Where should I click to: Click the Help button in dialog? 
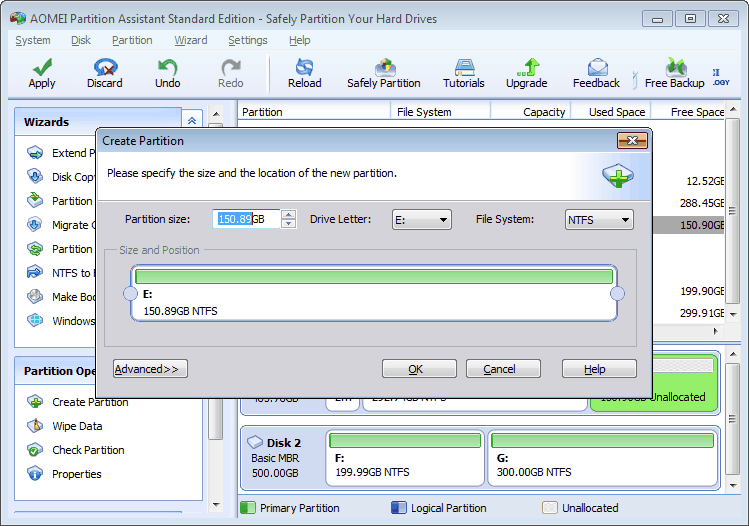(x=599, y=369)
